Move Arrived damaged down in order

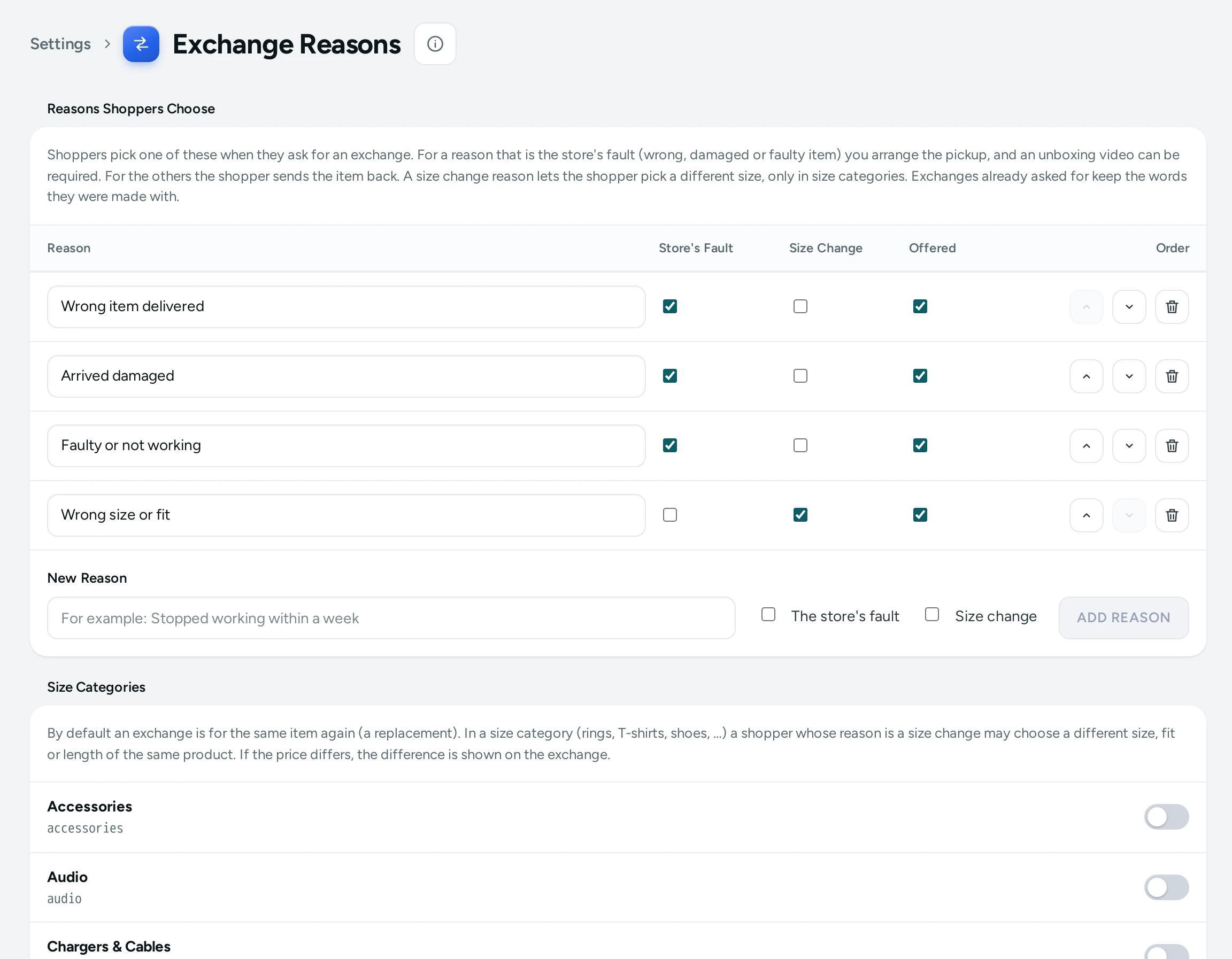[x=1129, y=376]
